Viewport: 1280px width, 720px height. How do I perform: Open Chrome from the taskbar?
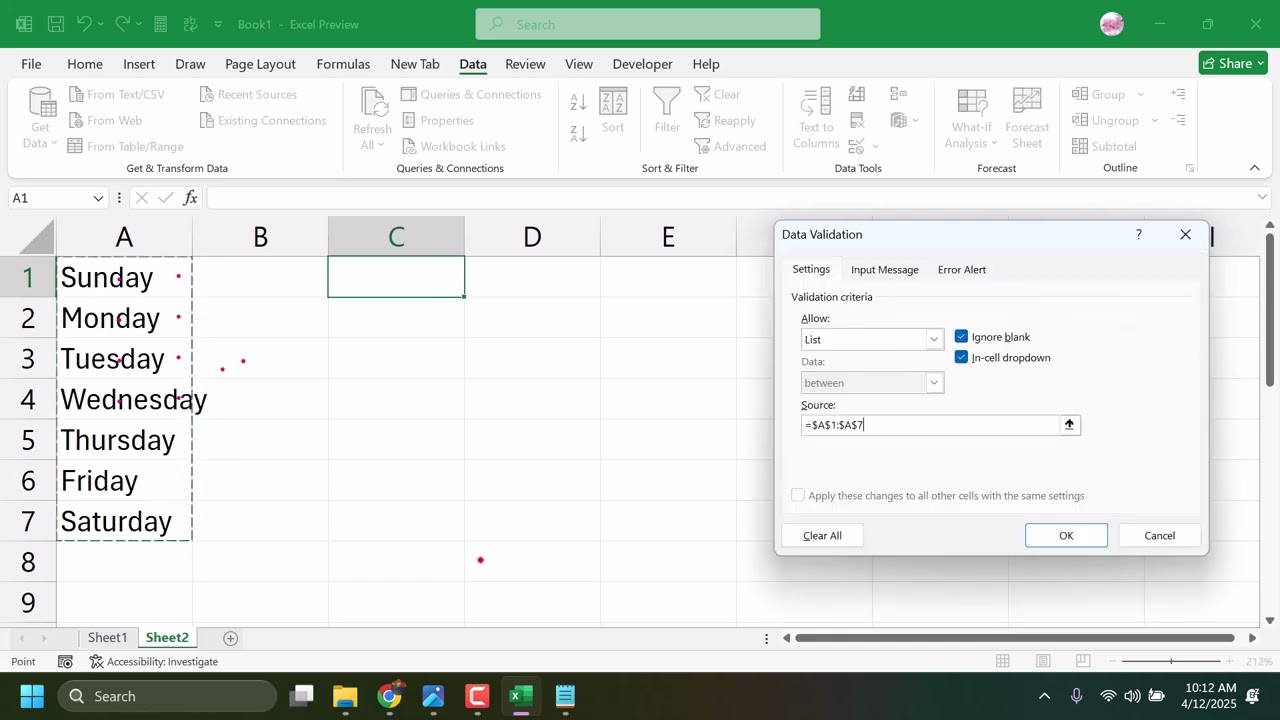(389, 696)
